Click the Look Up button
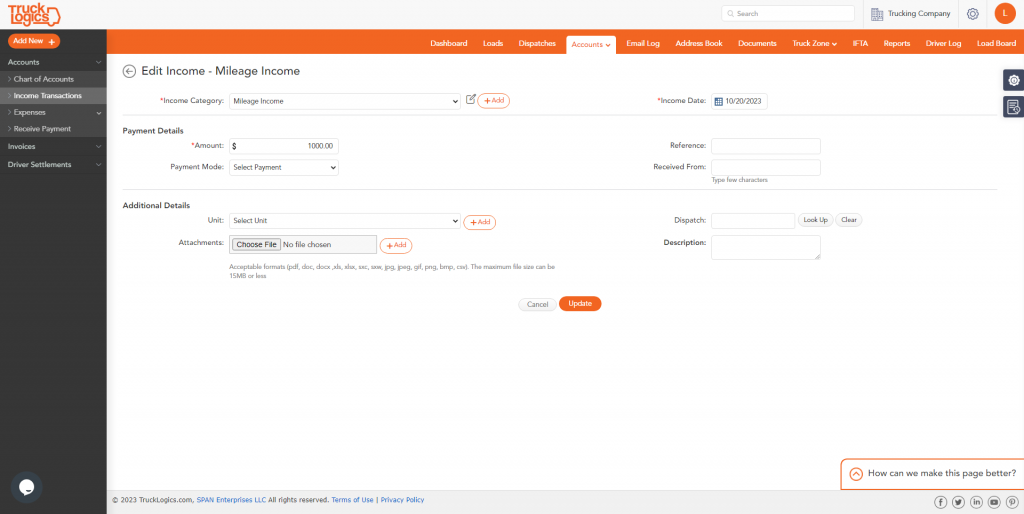 point(816,220)
